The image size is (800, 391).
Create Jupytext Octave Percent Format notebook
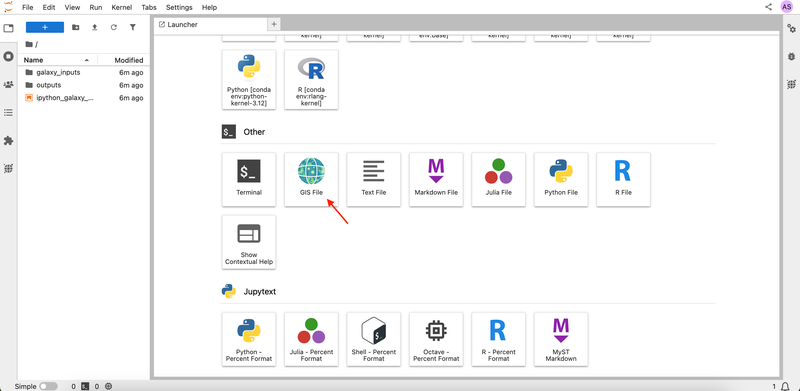(x=436, y=339)
